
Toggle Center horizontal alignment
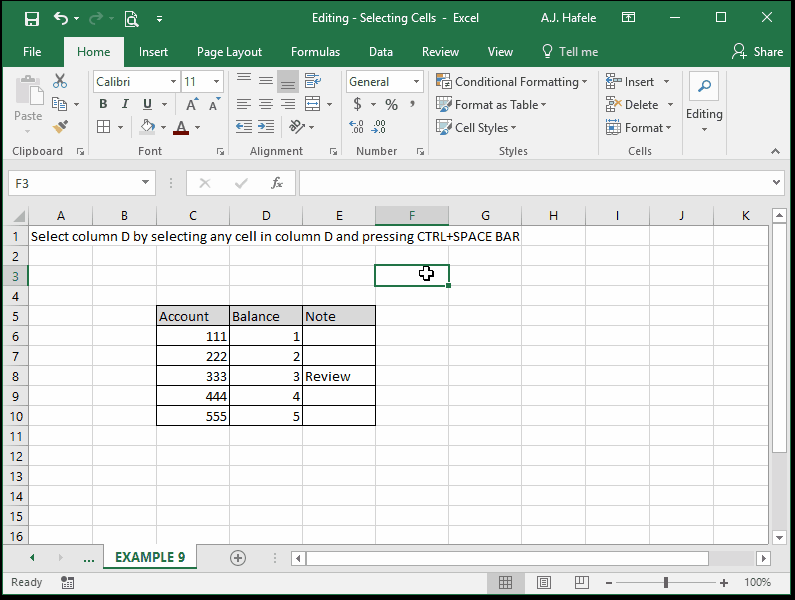(266, 104)
